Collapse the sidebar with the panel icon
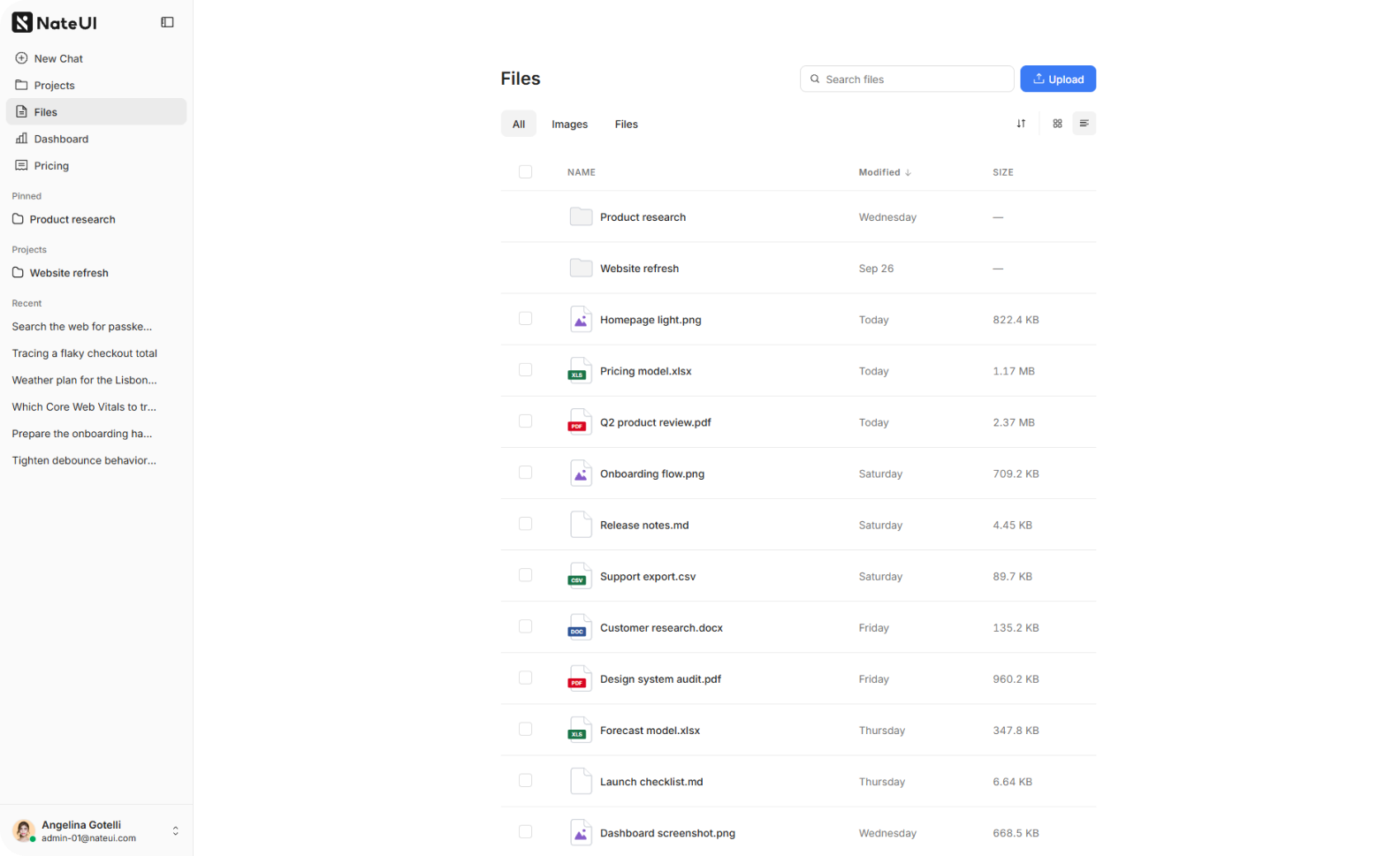The width and height of the screenshot is (1400, 856). (167, 22)
